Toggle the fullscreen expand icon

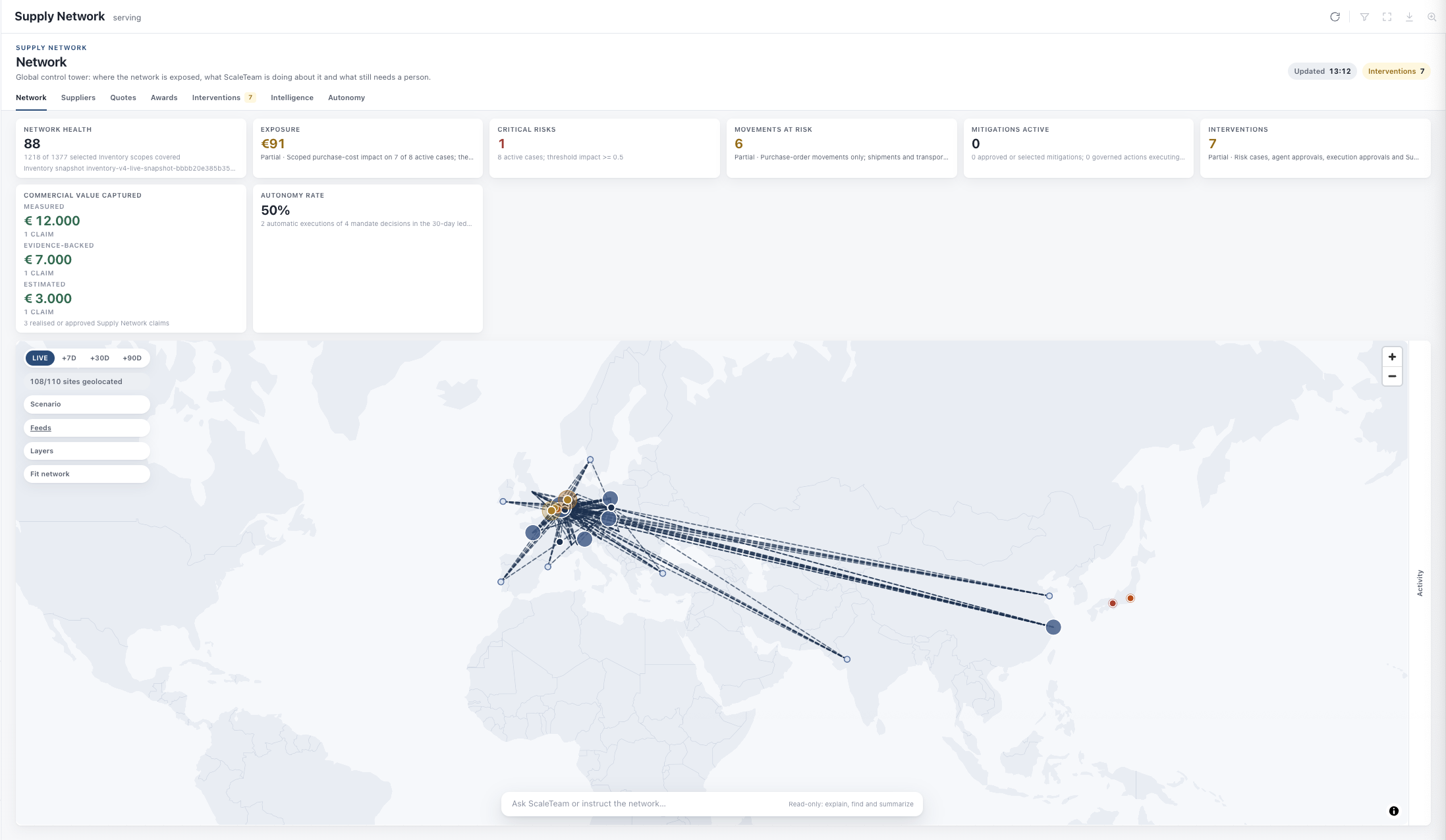(1387, 17)
